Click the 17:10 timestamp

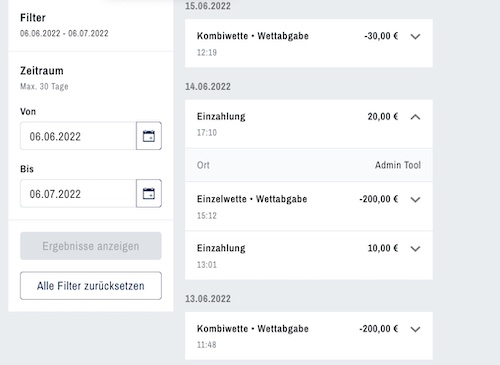pyautogui.click(x=207, y=133)
